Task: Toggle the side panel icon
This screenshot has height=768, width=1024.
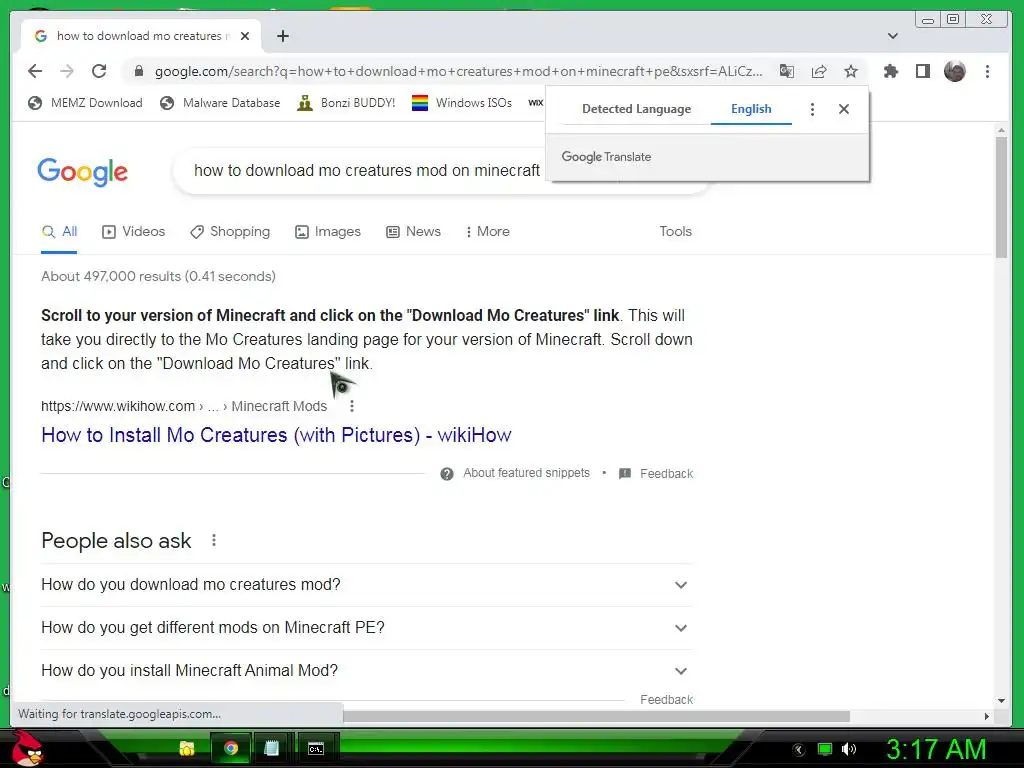Action: click(x=923, y=71)
